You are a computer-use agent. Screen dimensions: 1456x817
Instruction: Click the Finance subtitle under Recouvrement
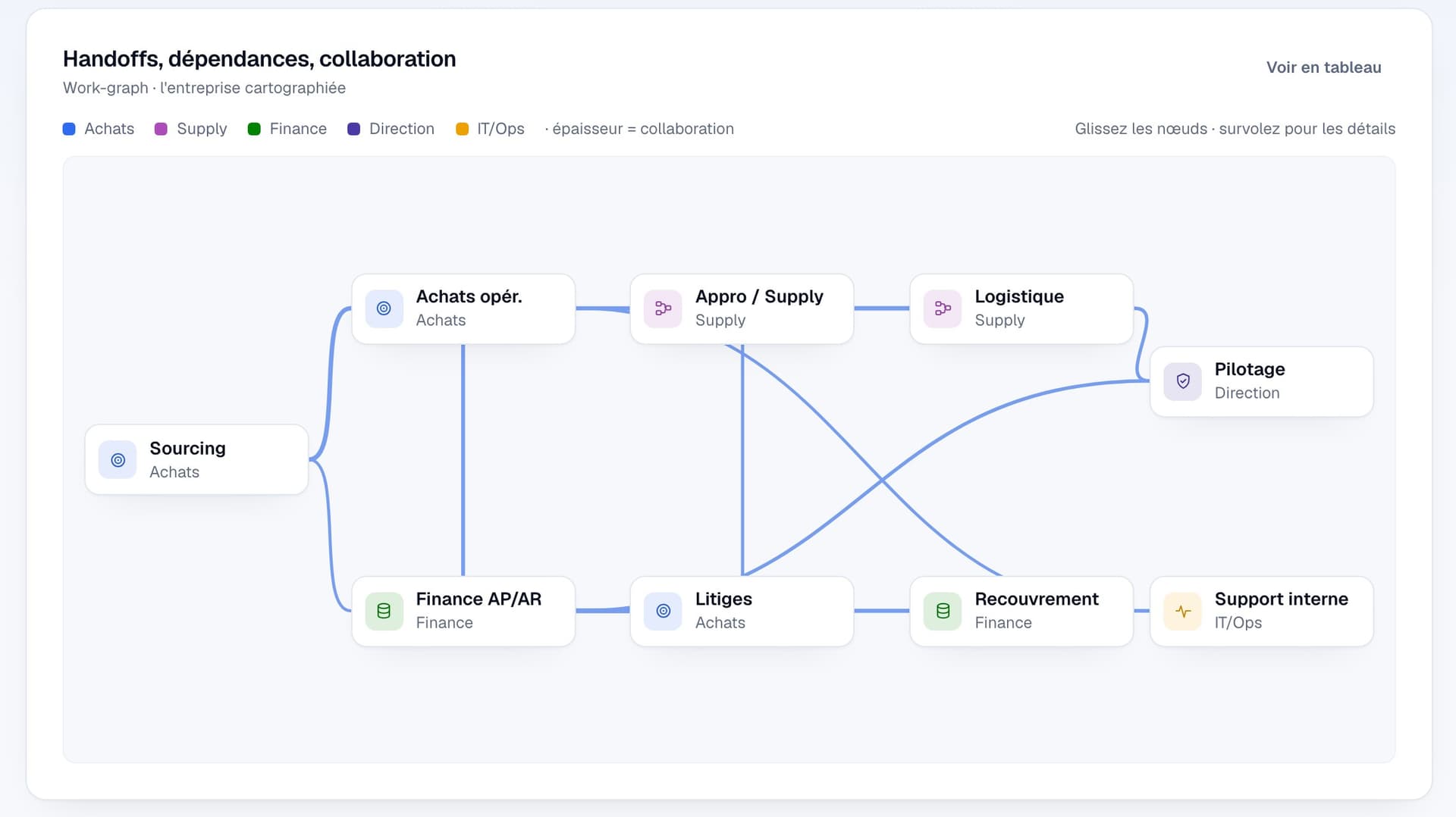point(1003,622)
